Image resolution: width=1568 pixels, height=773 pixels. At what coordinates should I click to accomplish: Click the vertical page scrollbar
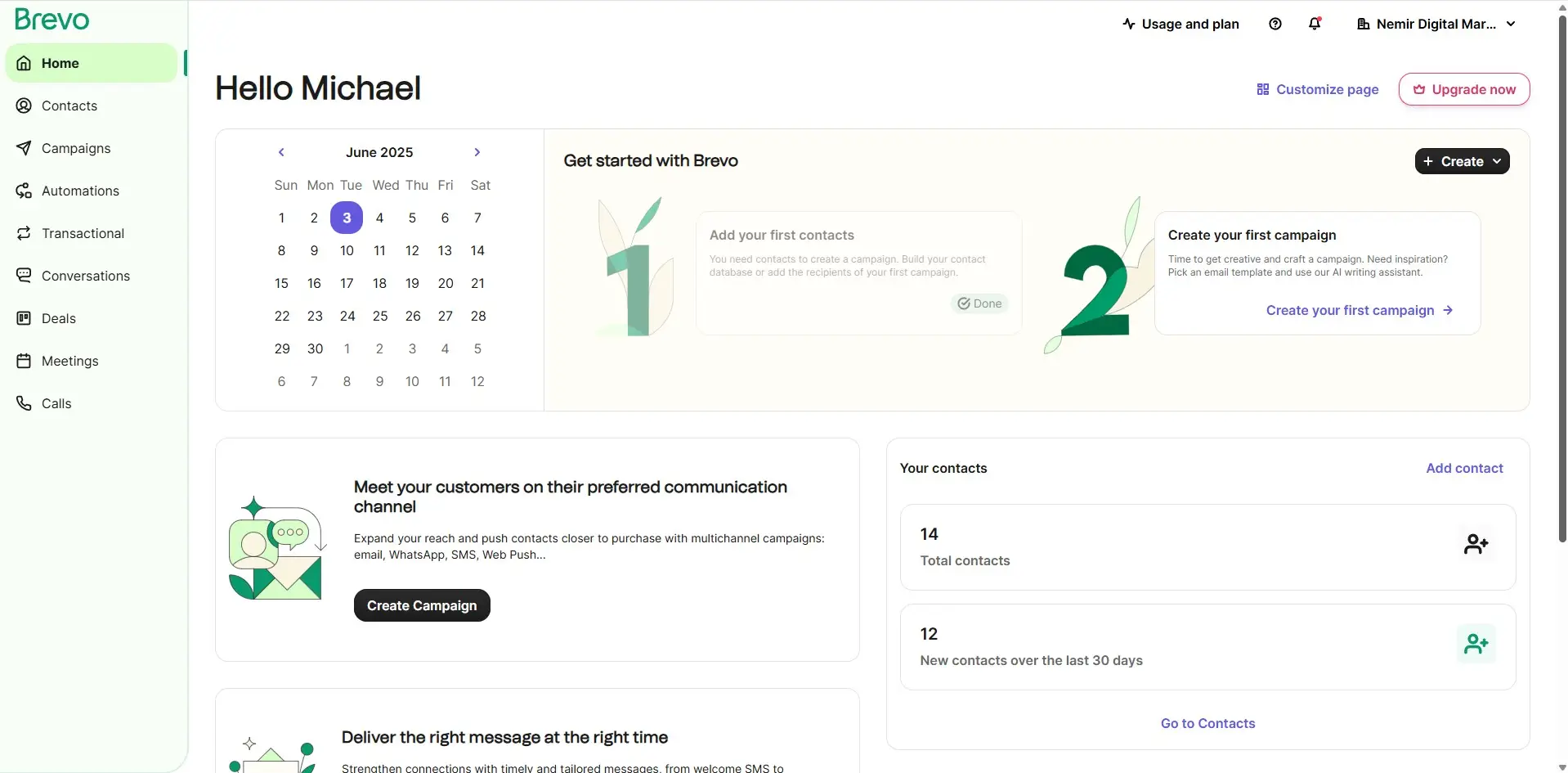point(1562,278)
